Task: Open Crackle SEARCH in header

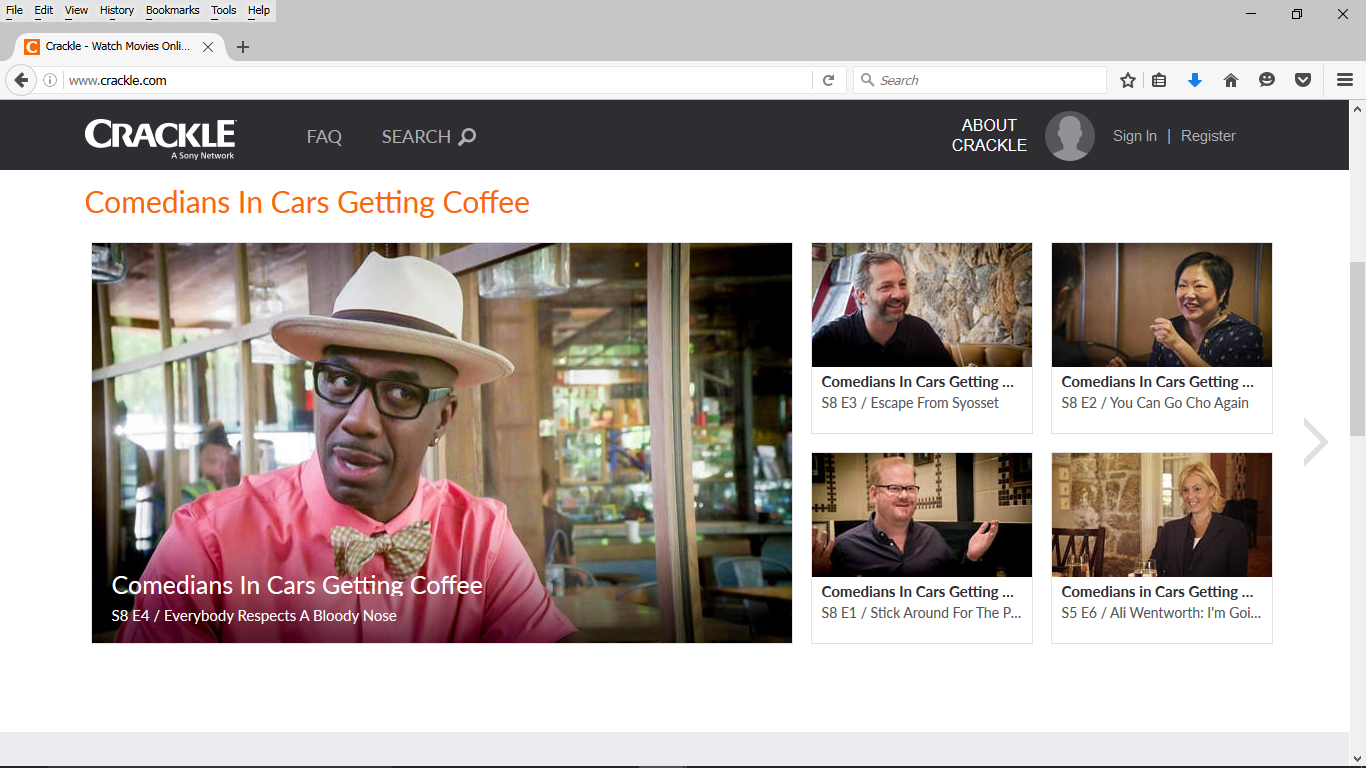Action: 429,137
